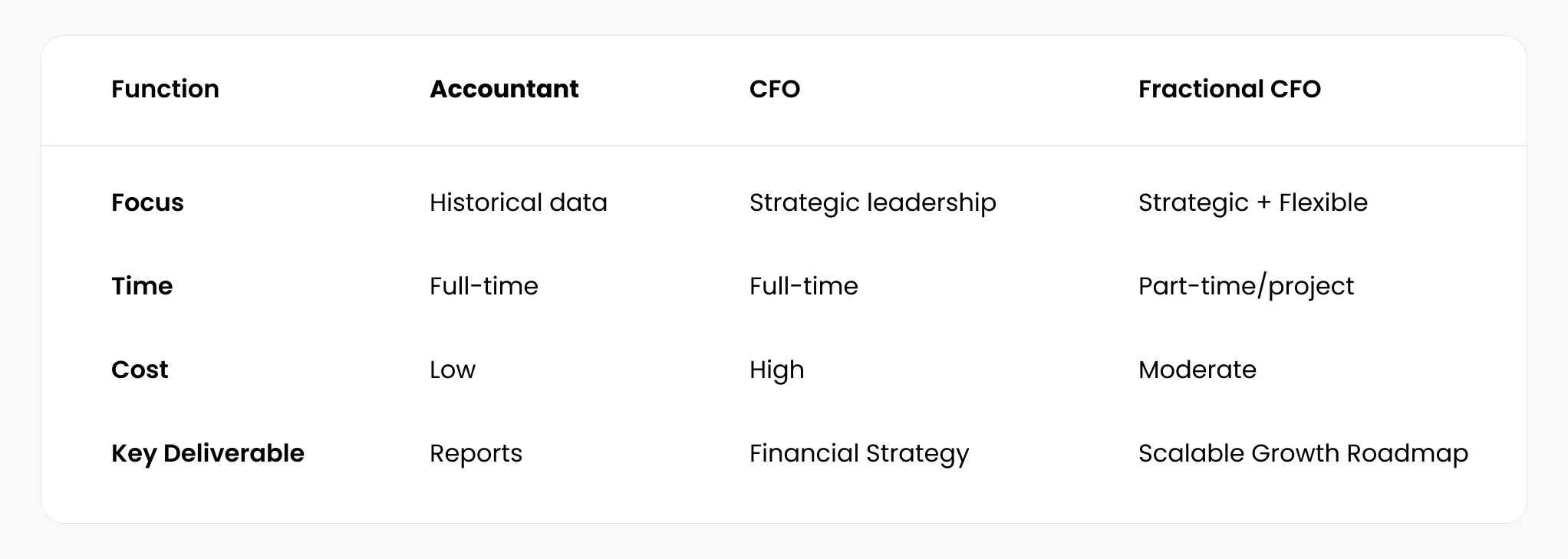Select the Reports deliverable cell
The image size is (1568, 559).
tap(476, 454)
